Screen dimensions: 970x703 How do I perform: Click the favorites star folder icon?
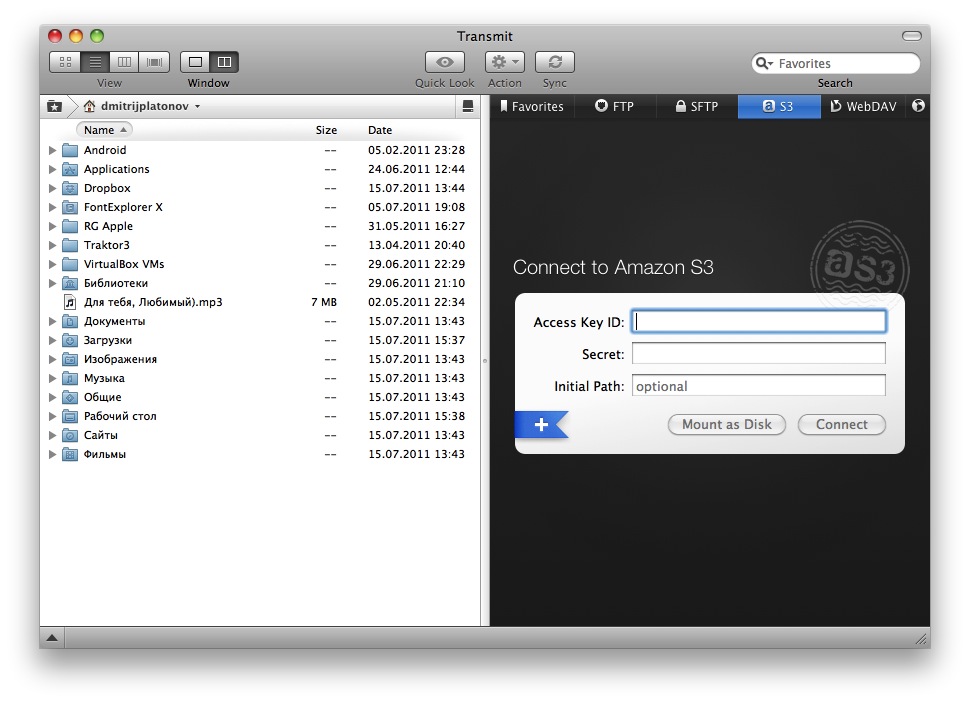[54, 106]
